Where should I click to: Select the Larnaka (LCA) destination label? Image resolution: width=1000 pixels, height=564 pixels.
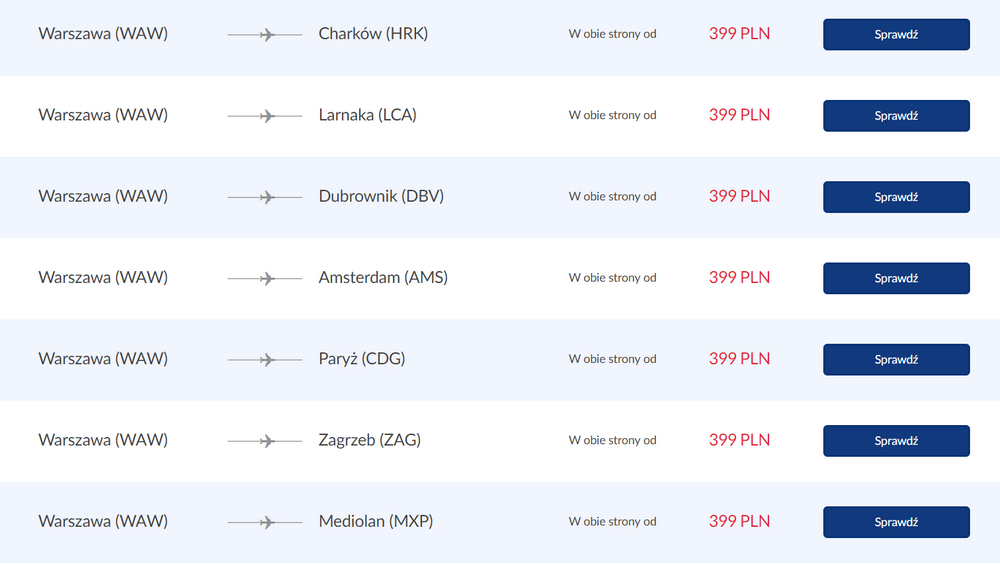[x=367, y=115]
